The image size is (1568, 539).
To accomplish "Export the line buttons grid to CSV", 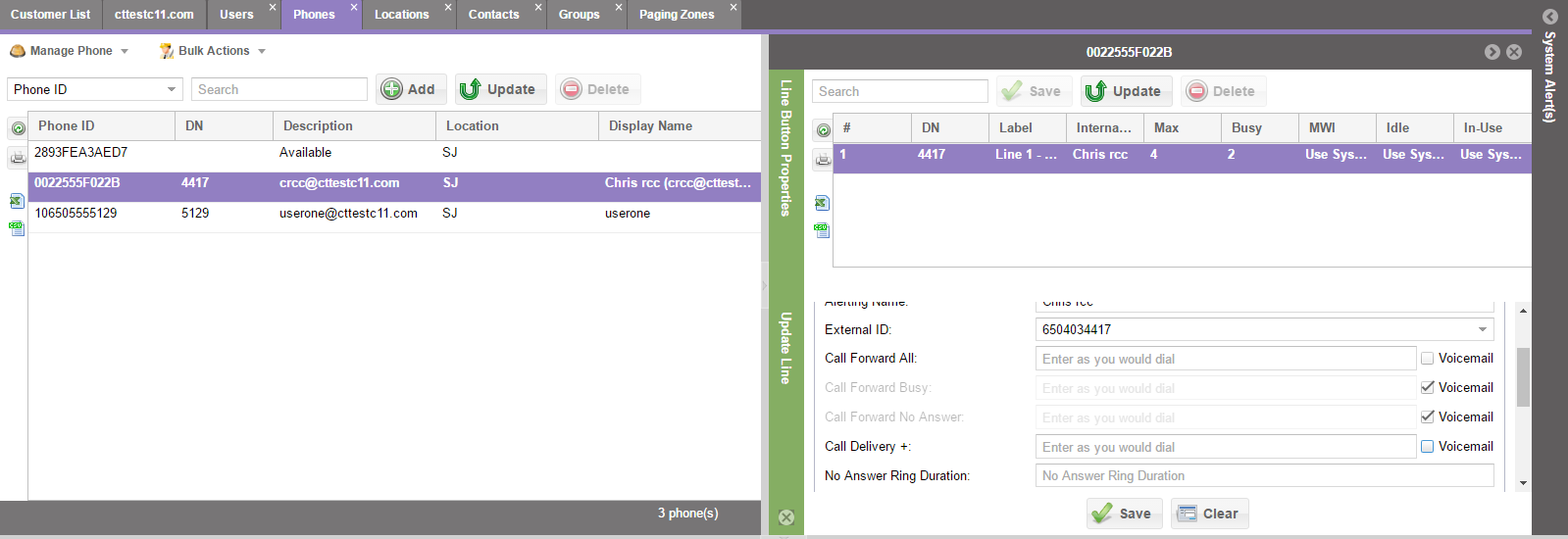I will 822,230.
